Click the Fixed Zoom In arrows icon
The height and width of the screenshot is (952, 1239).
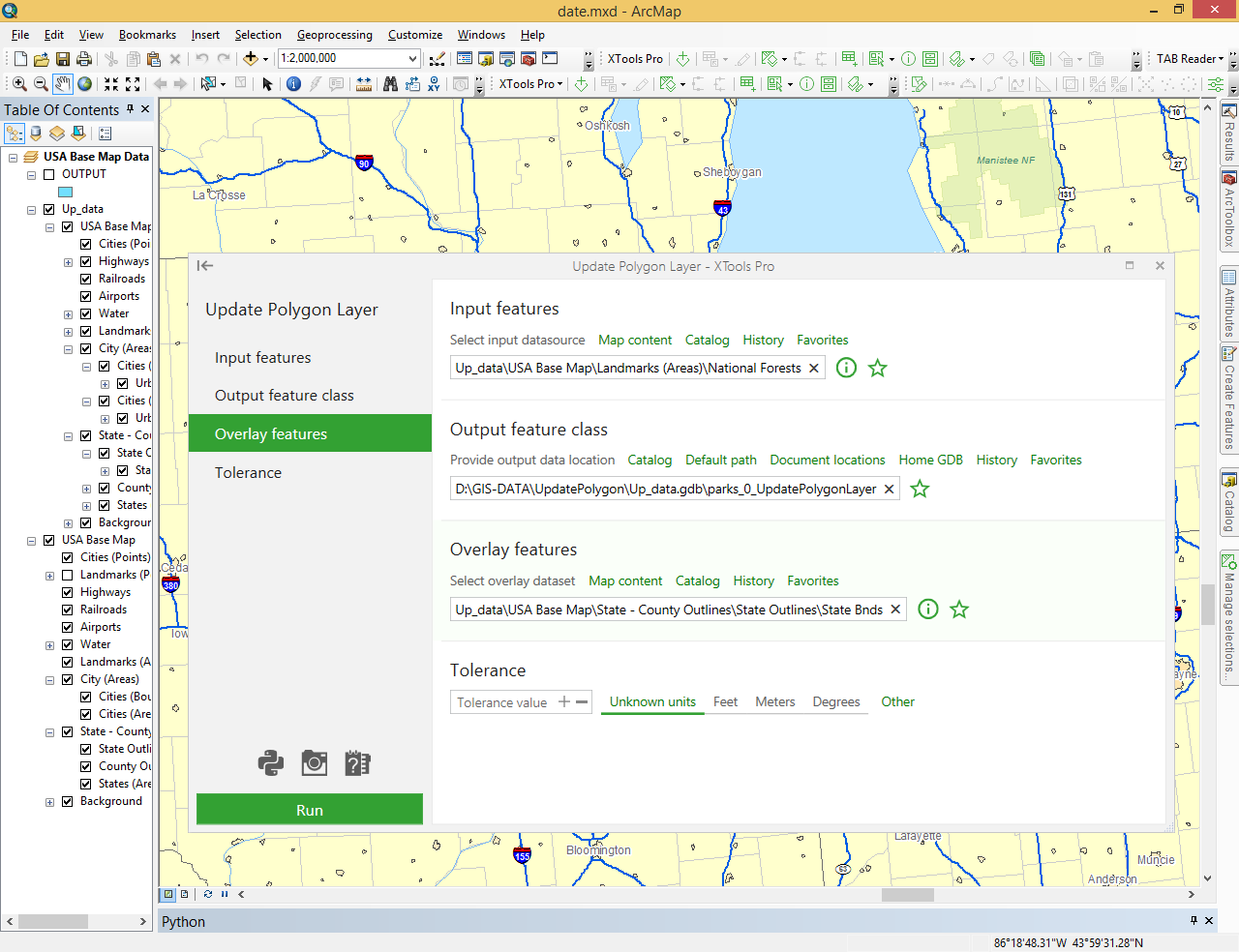(111, 84)
